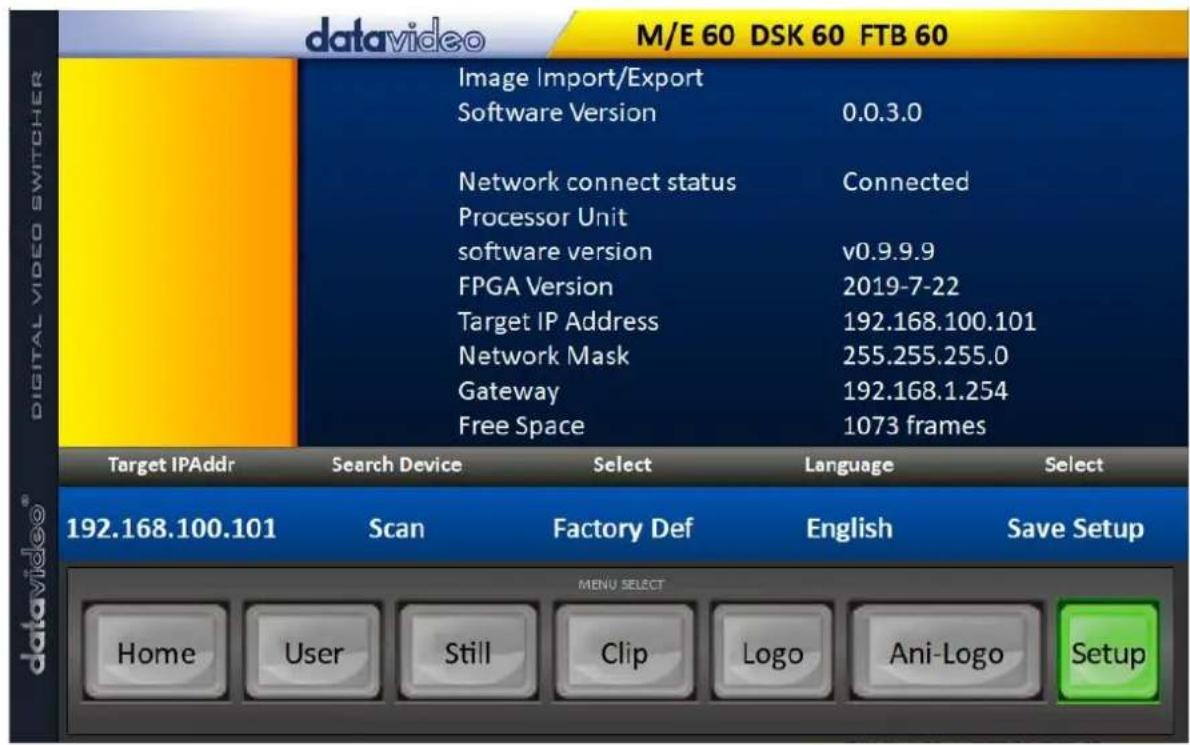Select the User menu button
The image size is (1190, 745).
pos(313,652)
